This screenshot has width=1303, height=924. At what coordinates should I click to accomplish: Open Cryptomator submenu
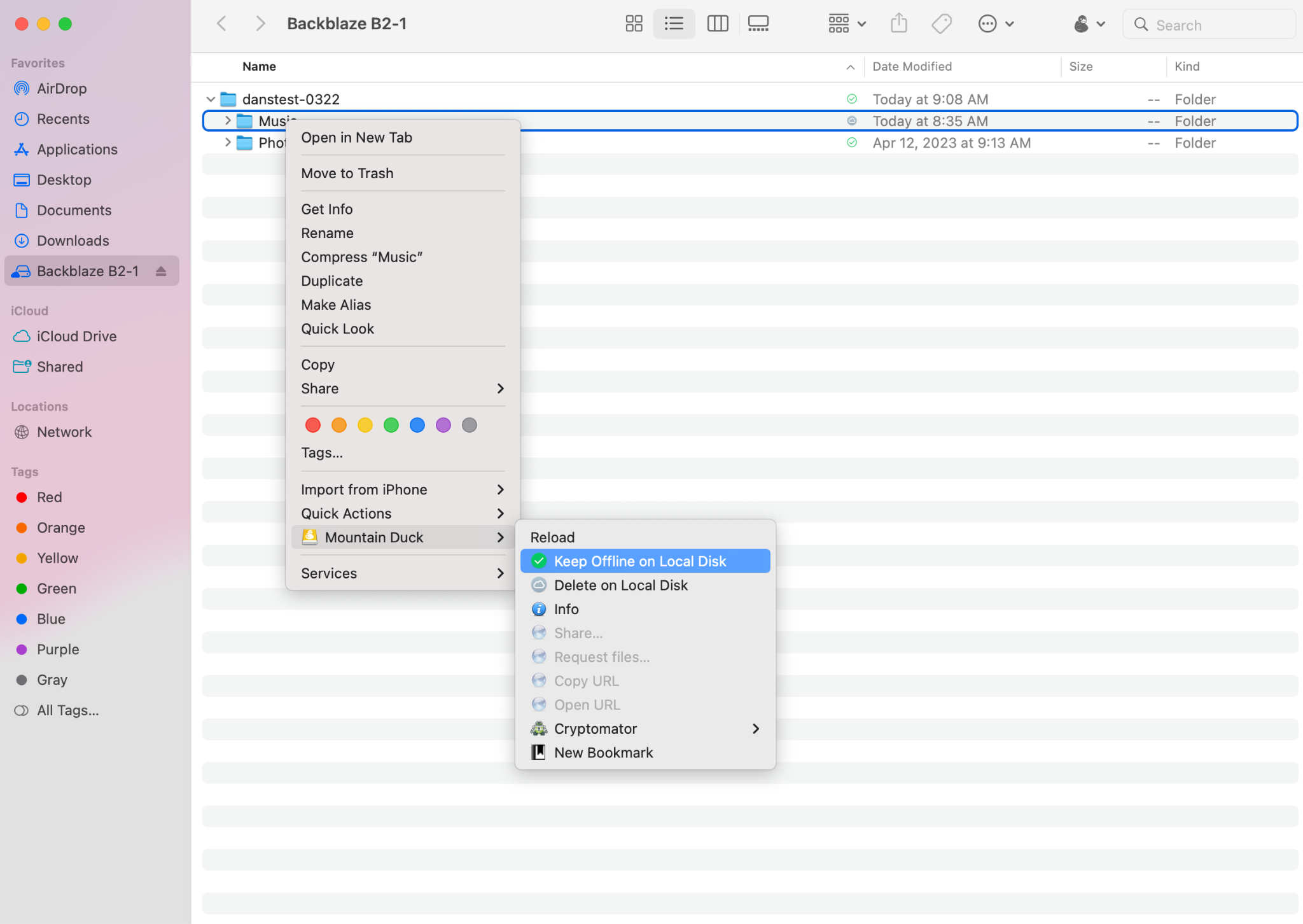[645, 729]
